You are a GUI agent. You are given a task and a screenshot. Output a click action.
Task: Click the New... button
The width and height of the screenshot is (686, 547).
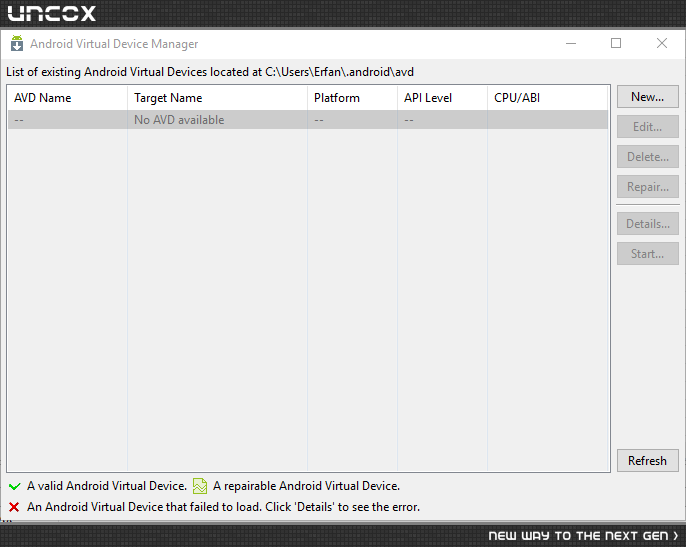(x=648, y=97)
